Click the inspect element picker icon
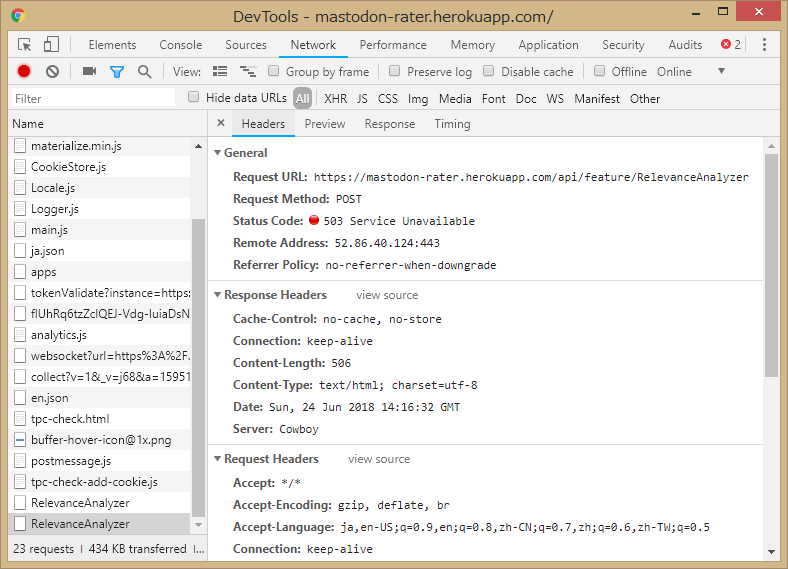 (25, 45)
